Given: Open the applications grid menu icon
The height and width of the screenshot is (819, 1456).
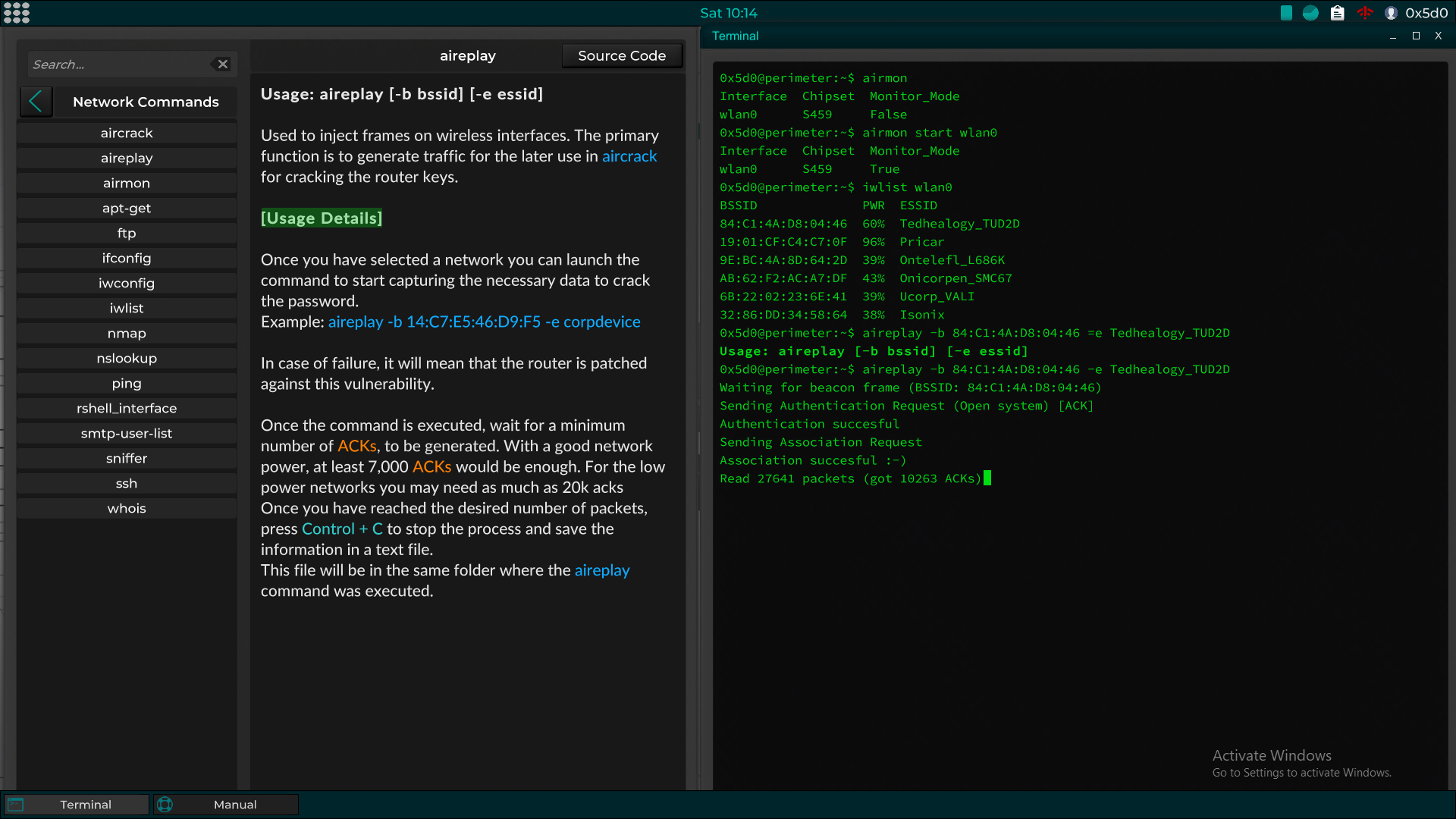Looking at the screenshot, I should [x=17, y=13].
